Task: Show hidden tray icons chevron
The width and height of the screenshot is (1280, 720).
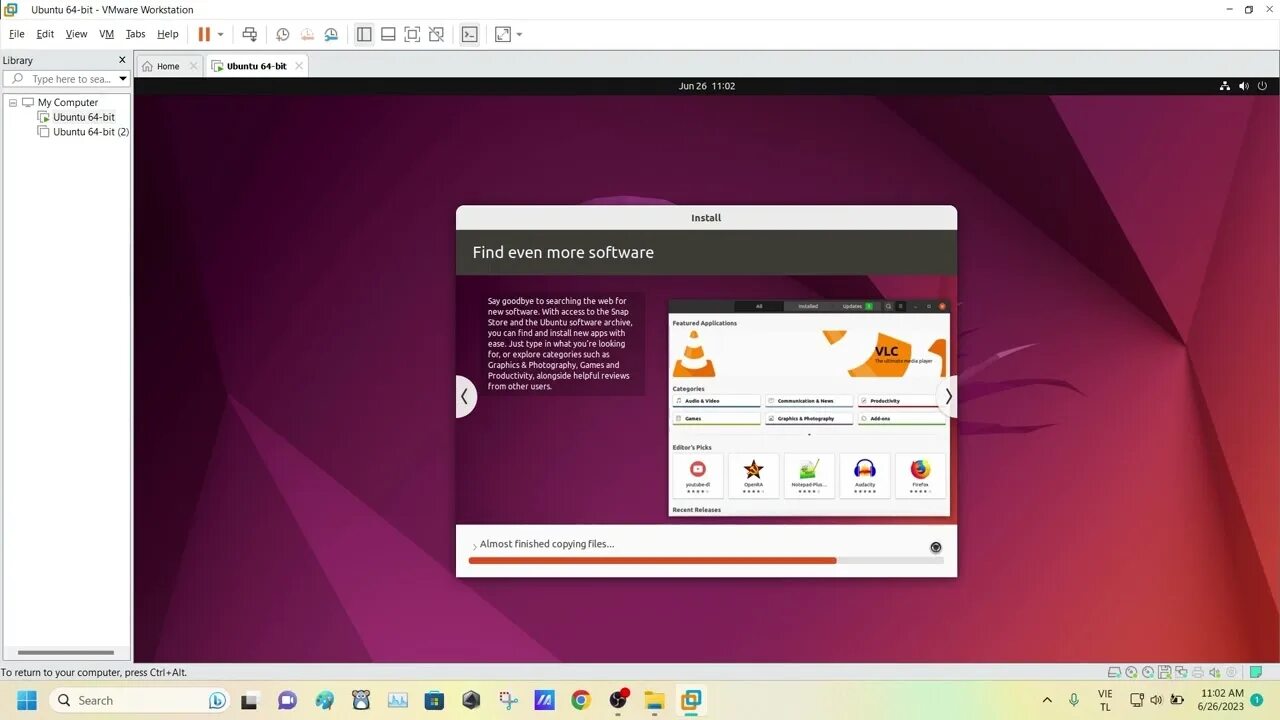Action: 1047,700
